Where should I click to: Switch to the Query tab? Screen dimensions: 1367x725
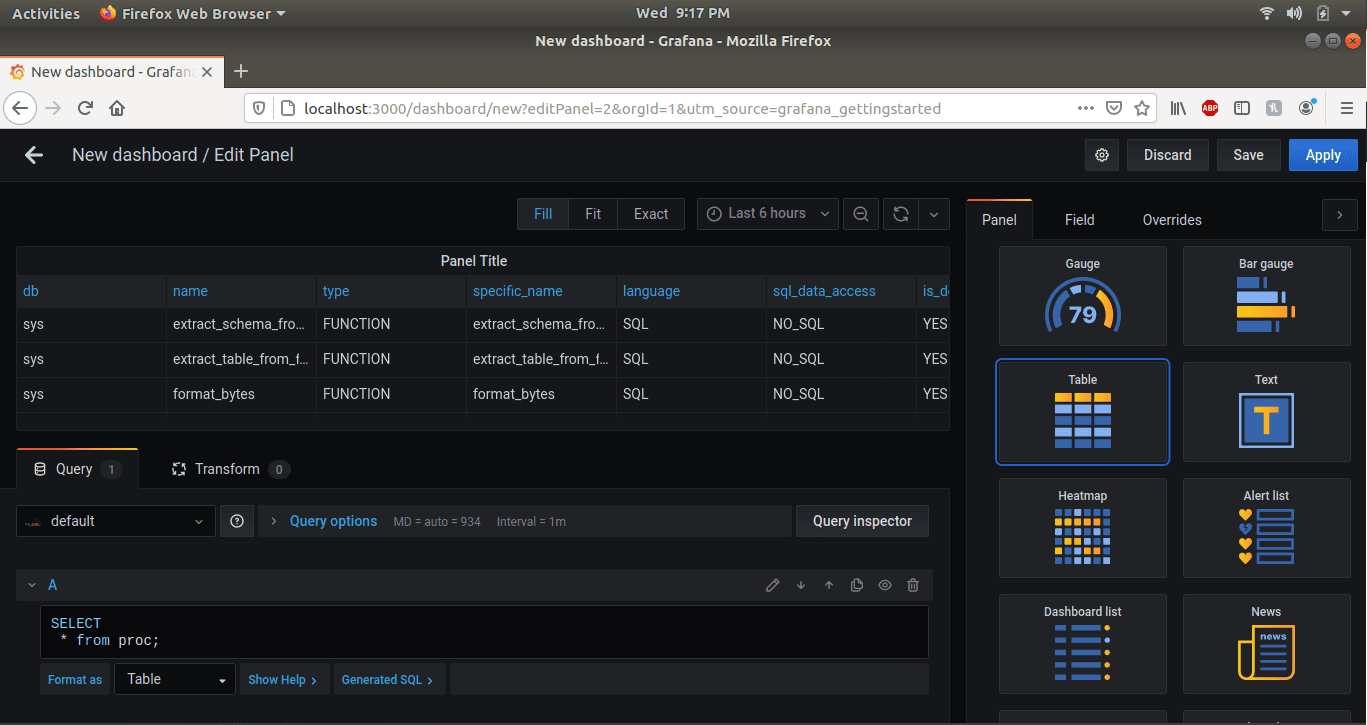click(x=77, y=469)
